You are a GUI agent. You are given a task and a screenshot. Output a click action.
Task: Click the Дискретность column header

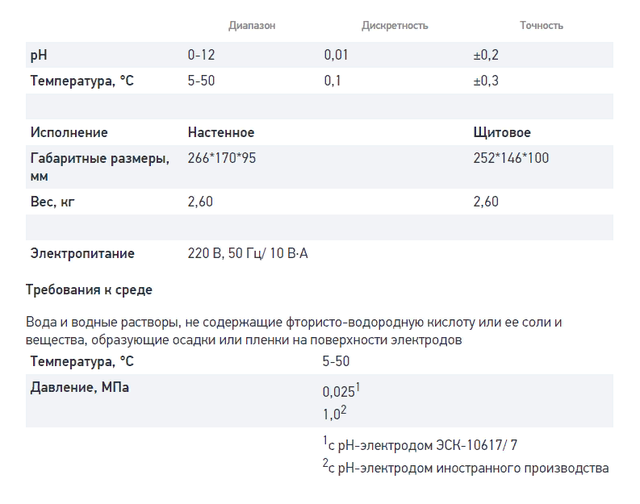pyautogui.click(x=395, y=25)
